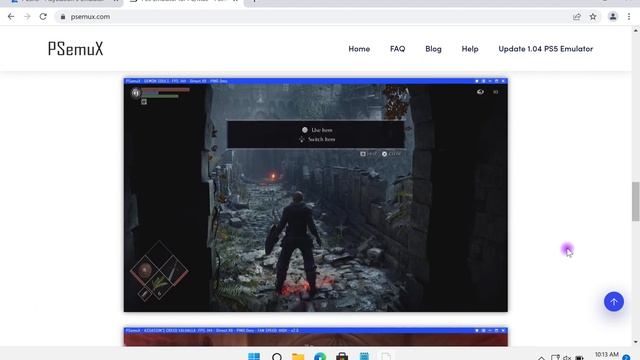Click the first browser tab
This screenshot has width=640, height=360.
65,2
